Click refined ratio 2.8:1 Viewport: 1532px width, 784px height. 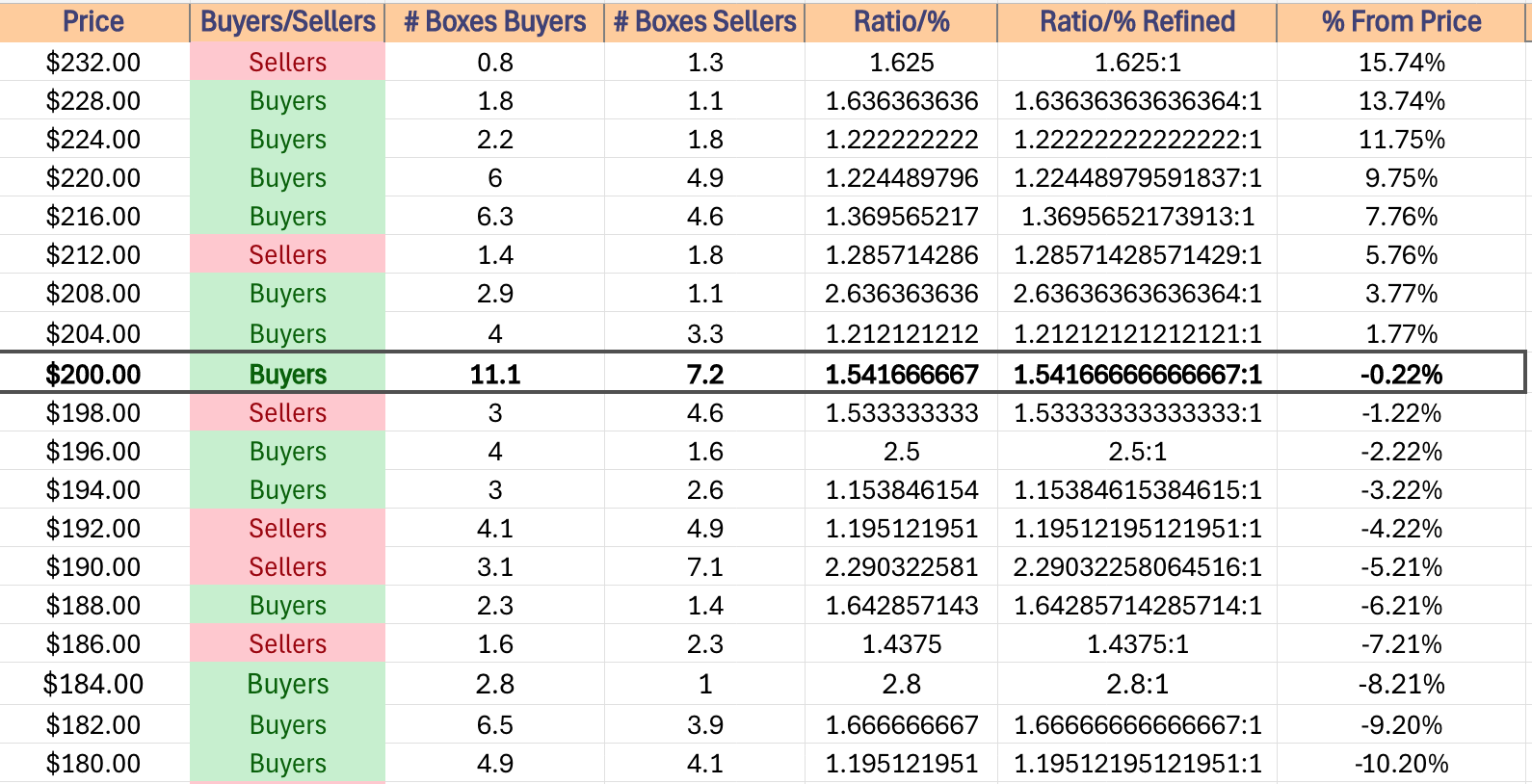tap(1137, 684)
